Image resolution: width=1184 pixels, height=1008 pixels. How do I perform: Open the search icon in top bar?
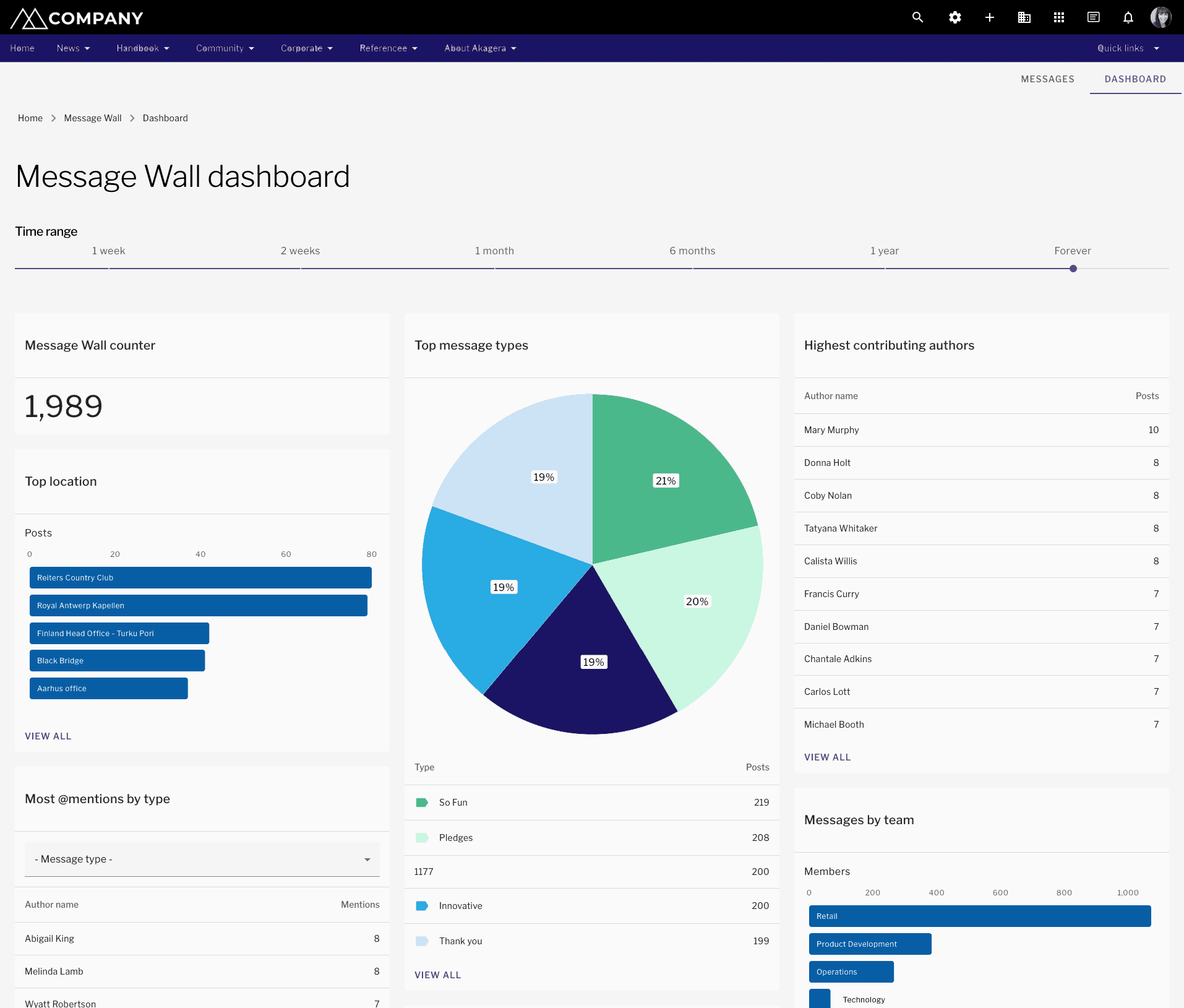(917, 17)
